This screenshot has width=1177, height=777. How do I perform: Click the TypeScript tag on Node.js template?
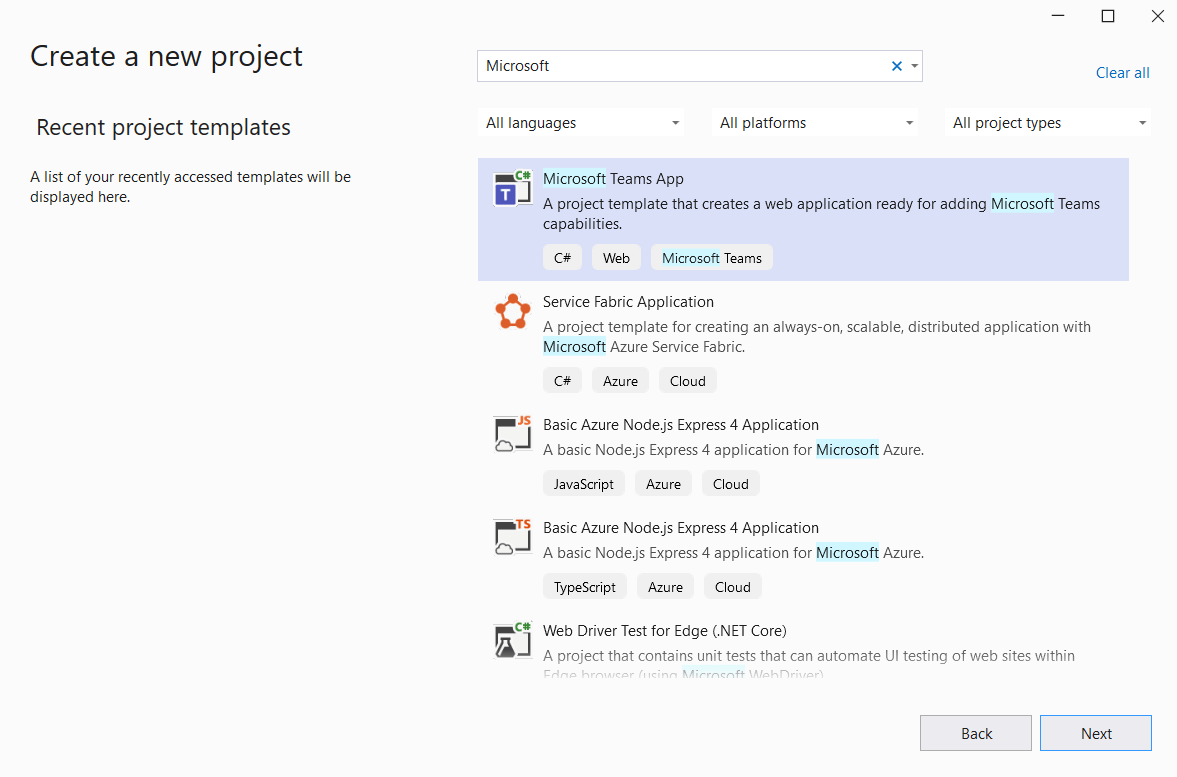(585, 587)
